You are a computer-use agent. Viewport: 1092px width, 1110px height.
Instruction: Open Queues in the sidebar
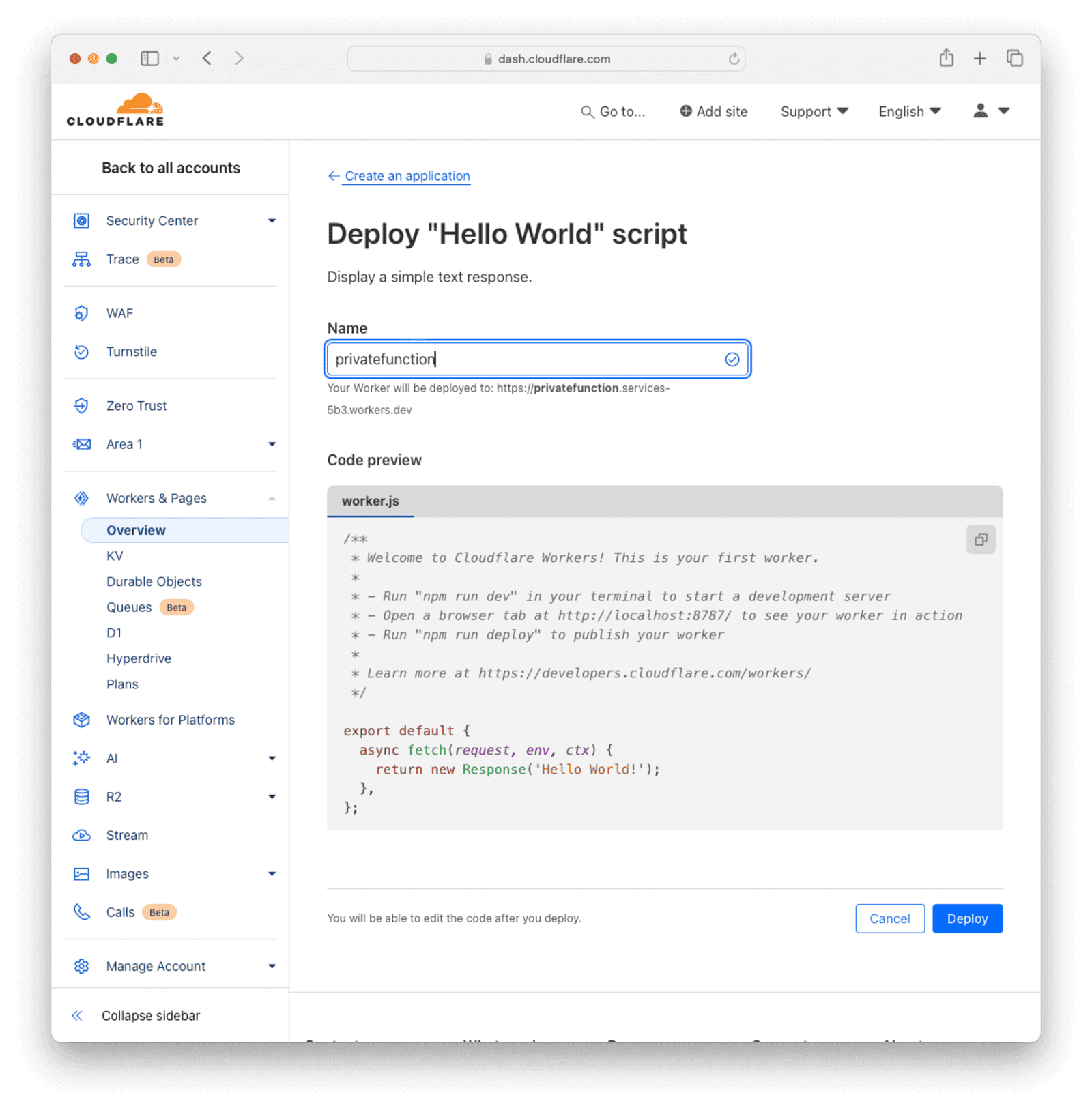click(129, 607)
